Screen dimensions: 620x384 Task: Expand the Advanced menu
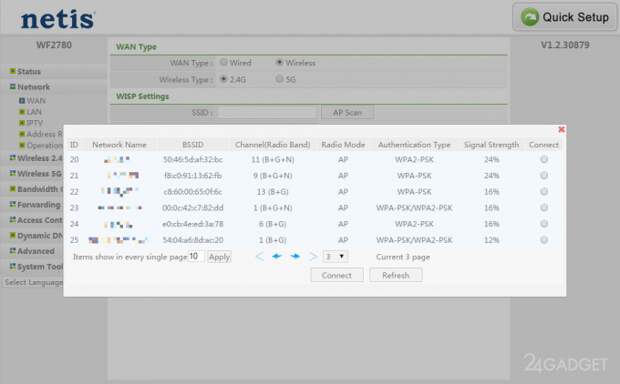32,251
